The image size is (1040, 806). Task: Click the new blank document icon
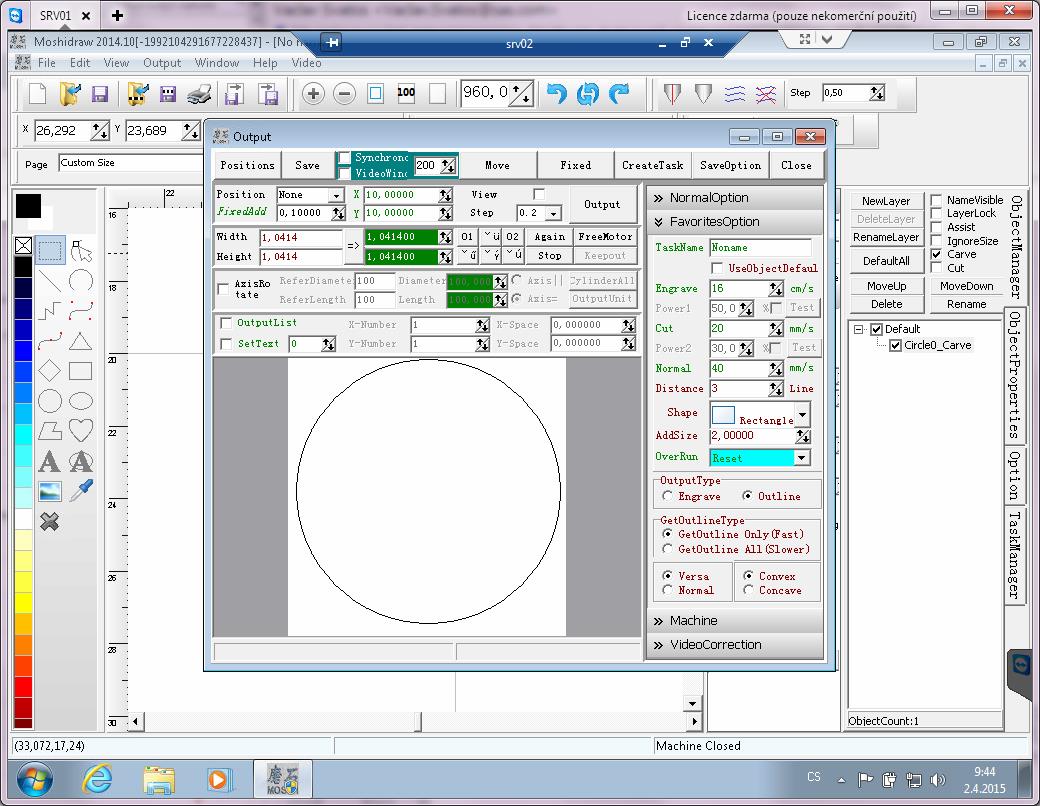[x=37, y=94]
